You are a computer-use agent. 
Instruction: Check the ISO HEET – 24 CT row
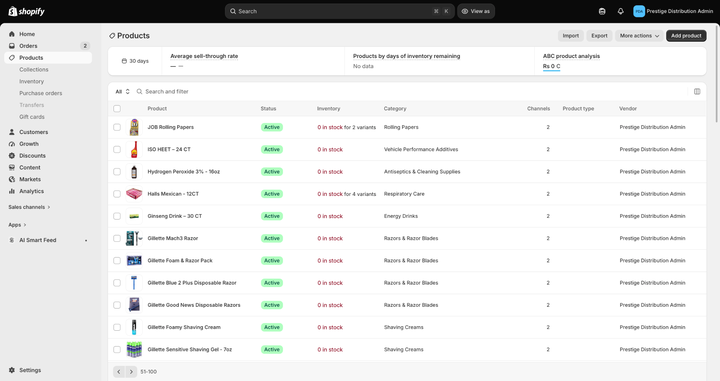point(117,150)
